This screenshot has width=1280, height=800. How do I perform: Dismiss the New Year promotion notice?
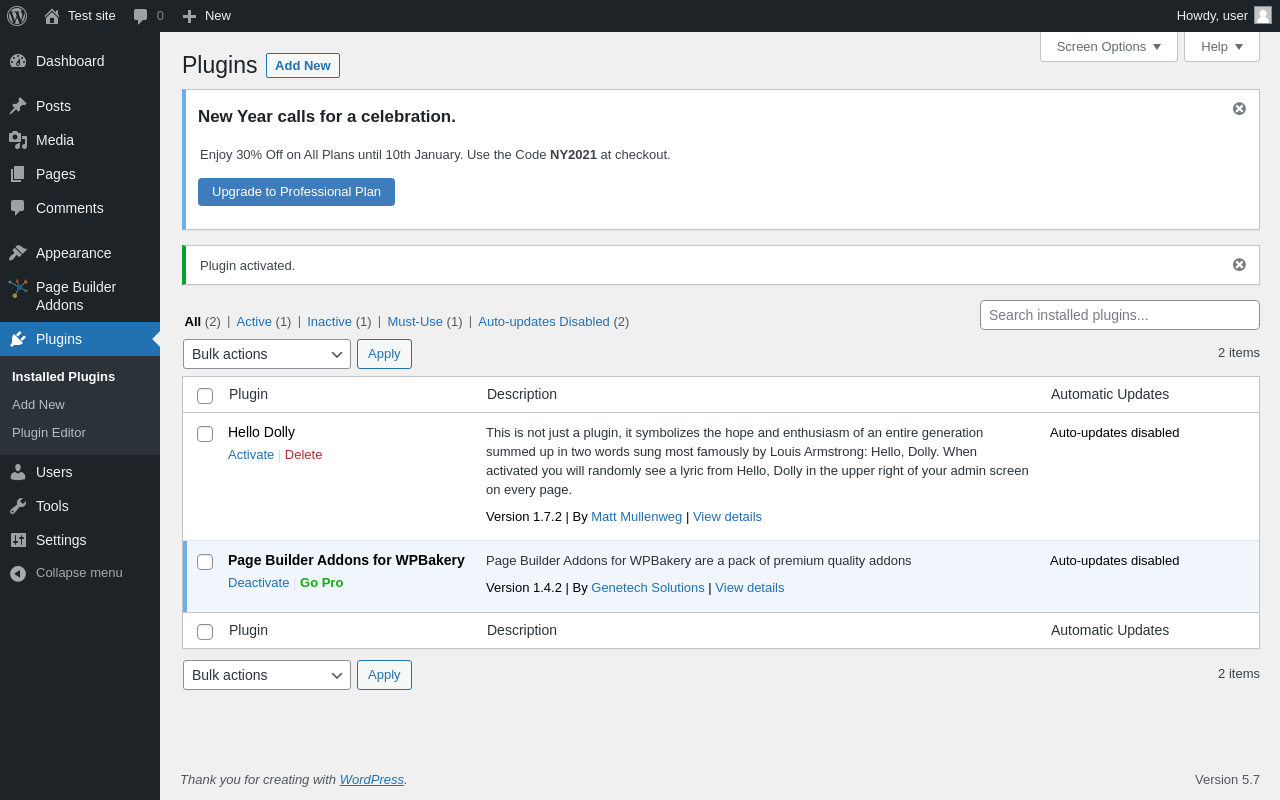click(1239, 108)
